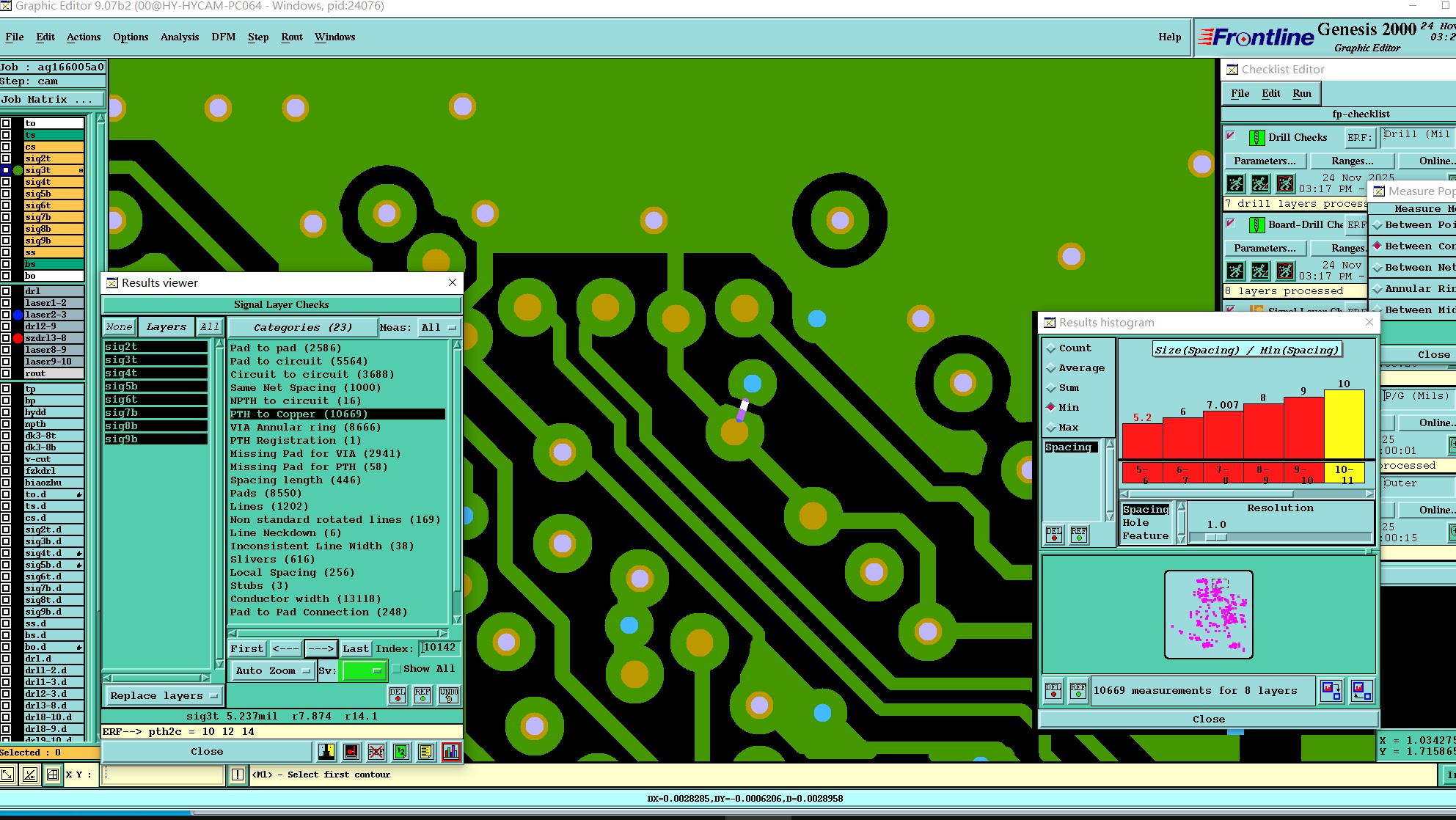Open the Analysis menu
The width and height of the screenshot is (1456, 820).
[x=179, y=37]
